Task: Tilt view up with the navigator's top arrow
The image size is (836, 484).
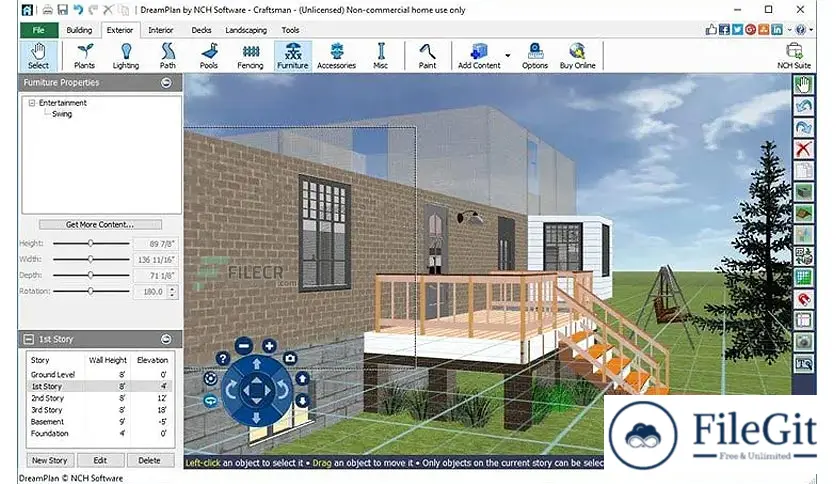Action: coord(256,364)
